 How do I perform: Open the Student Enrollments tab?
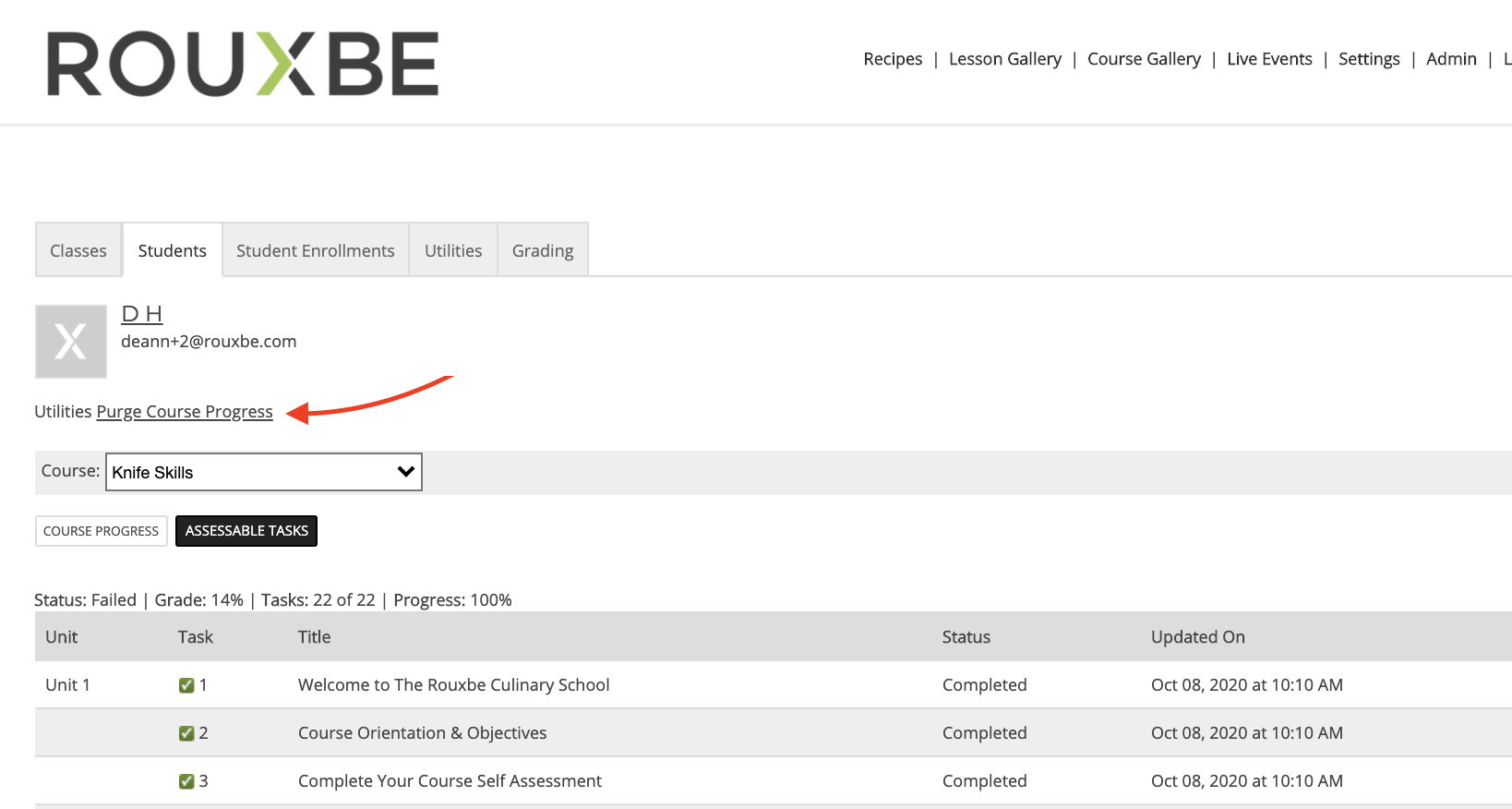click(x=316, y=250)
